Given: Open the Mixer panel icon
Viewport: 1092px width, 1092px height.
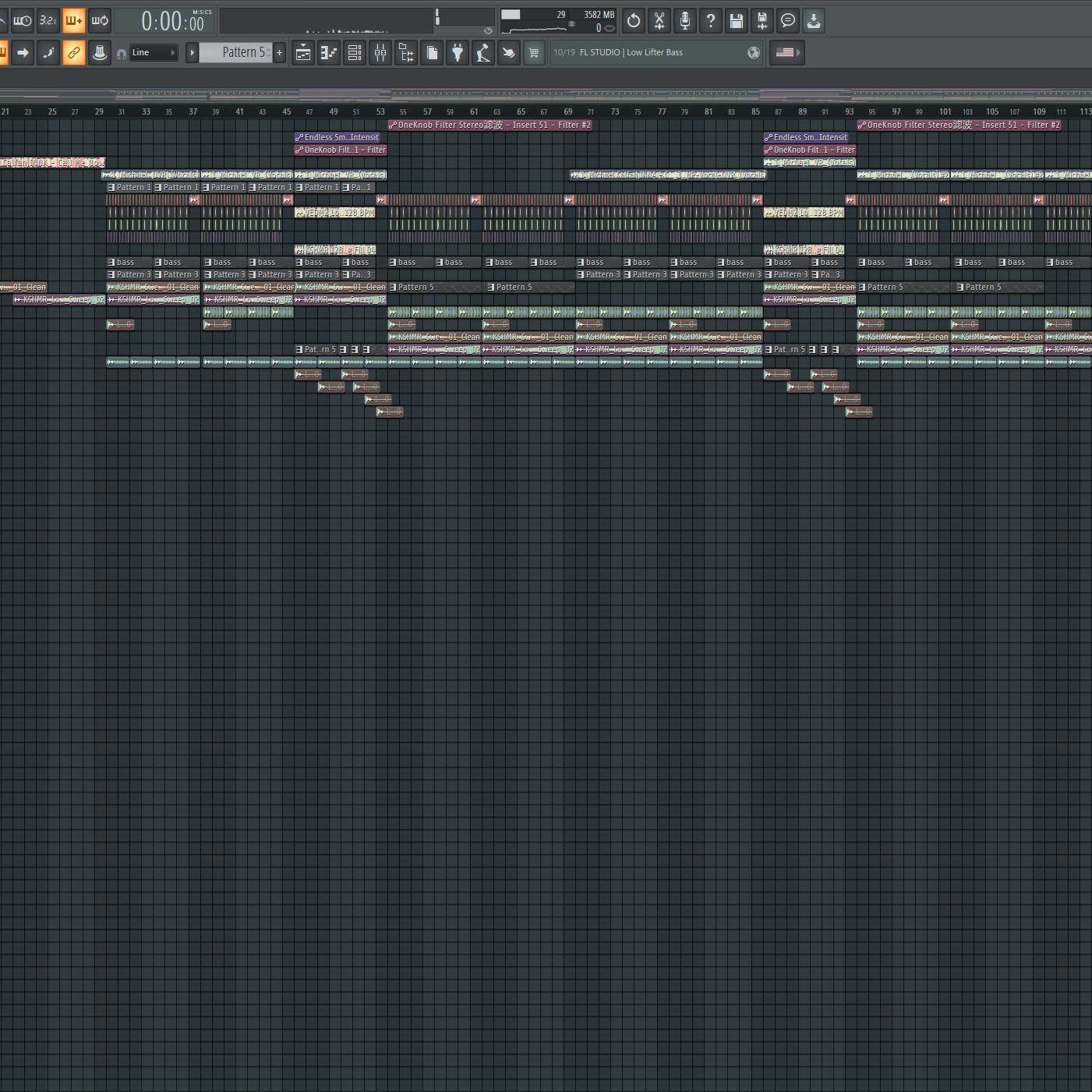Looking at the screenshot, I should click(x=380, y=52).
